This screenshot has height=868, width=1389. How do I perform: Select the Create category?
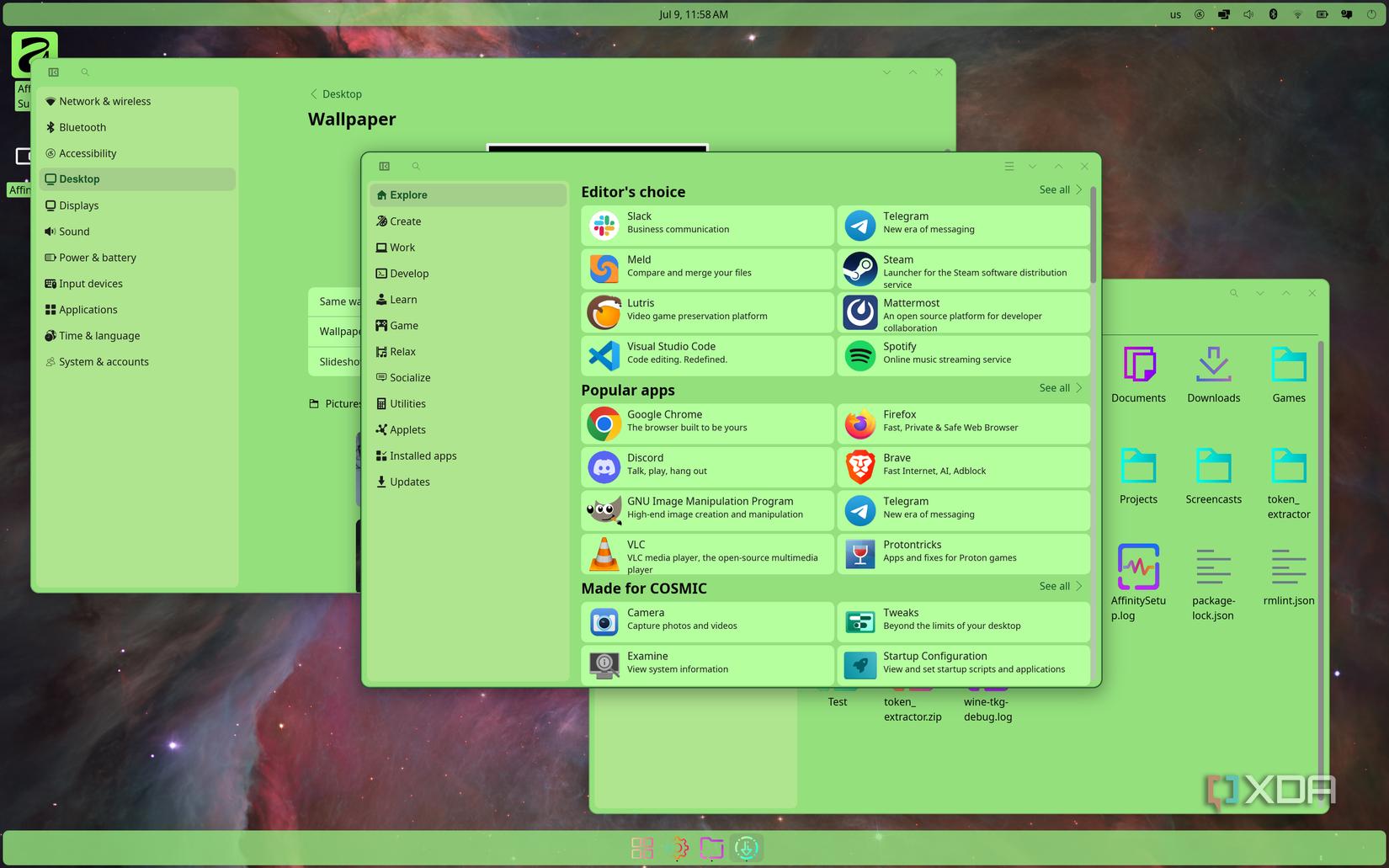pos(468,221)
